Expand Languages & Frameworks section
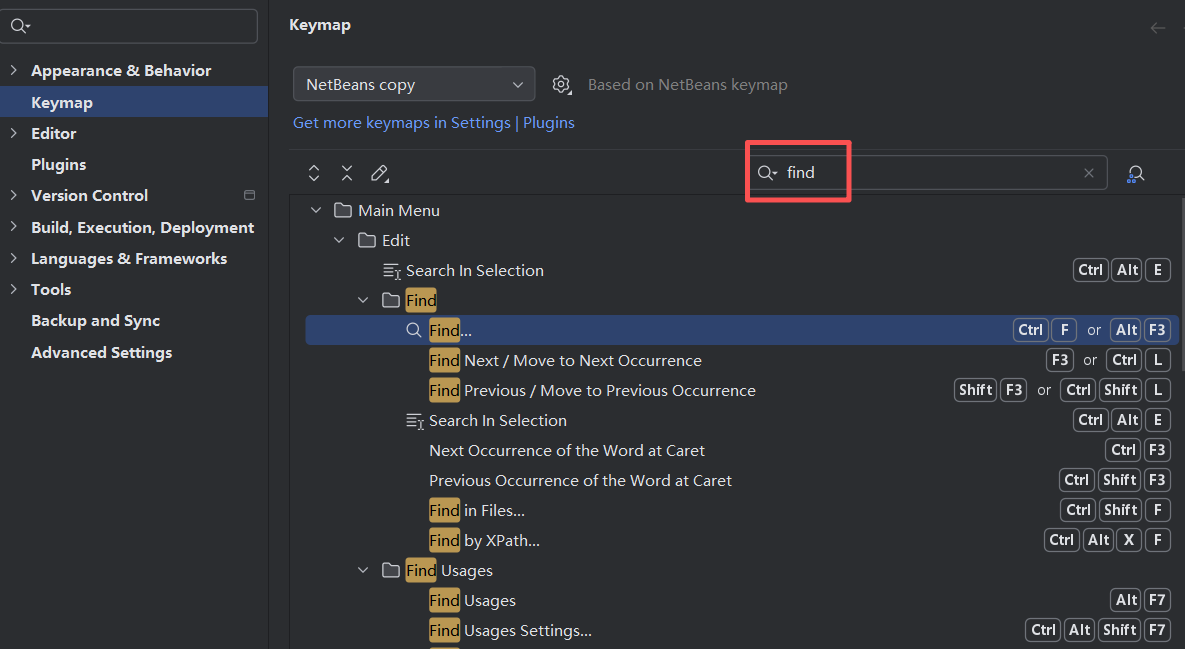 point(14,258)
